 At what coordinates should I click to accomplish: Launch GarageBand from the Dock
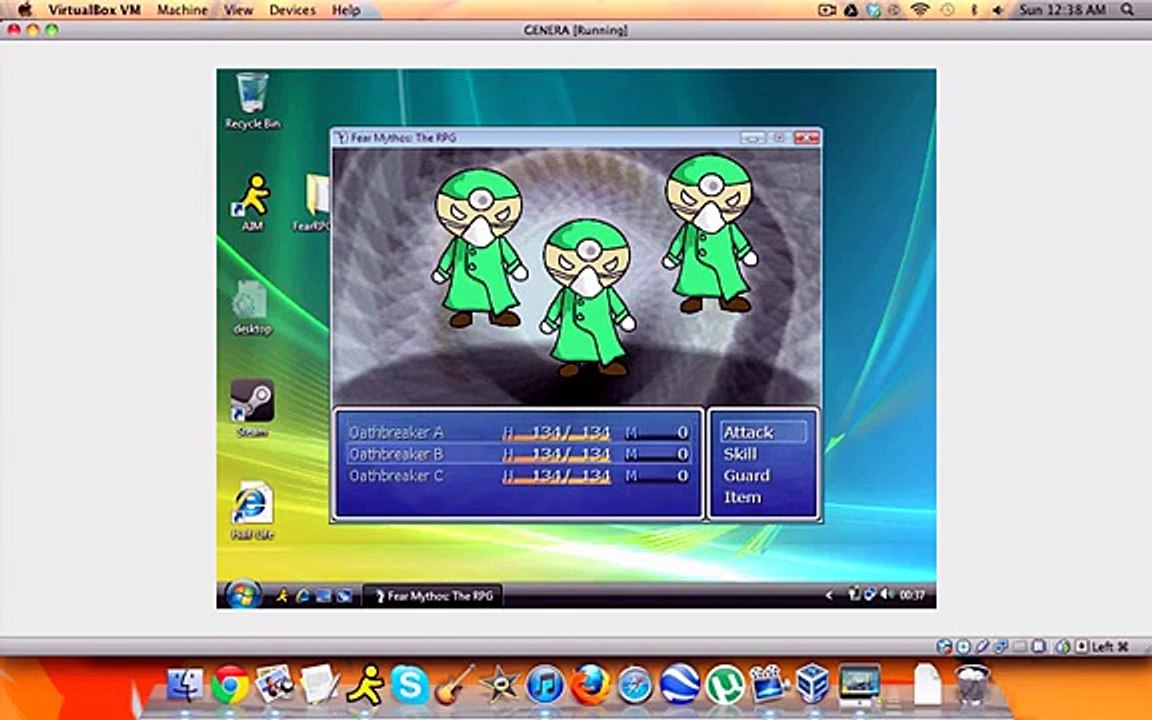click(455, 685)
